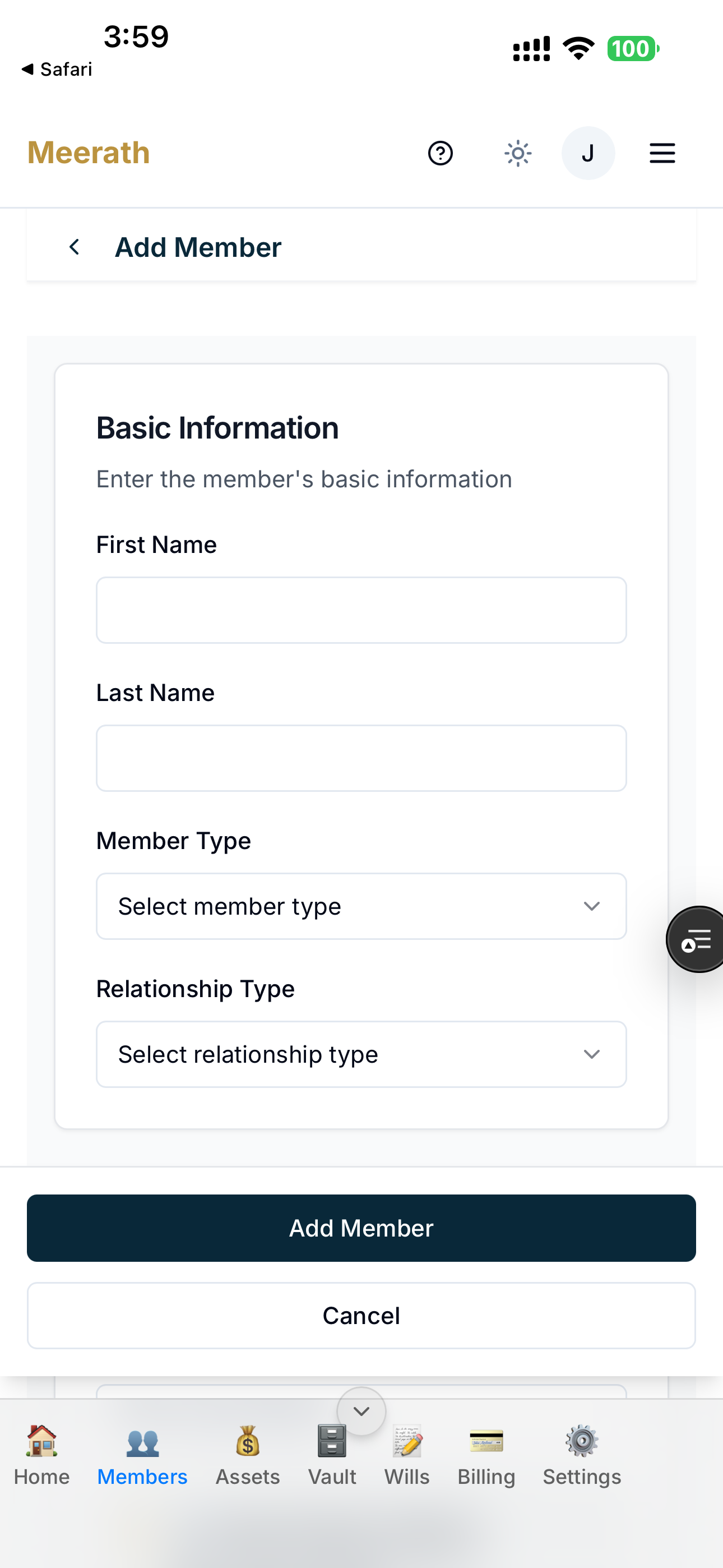The width and height of the screenshot is (723, 1568).
Task: Submit with the Add Member button
Action: 361,1228
